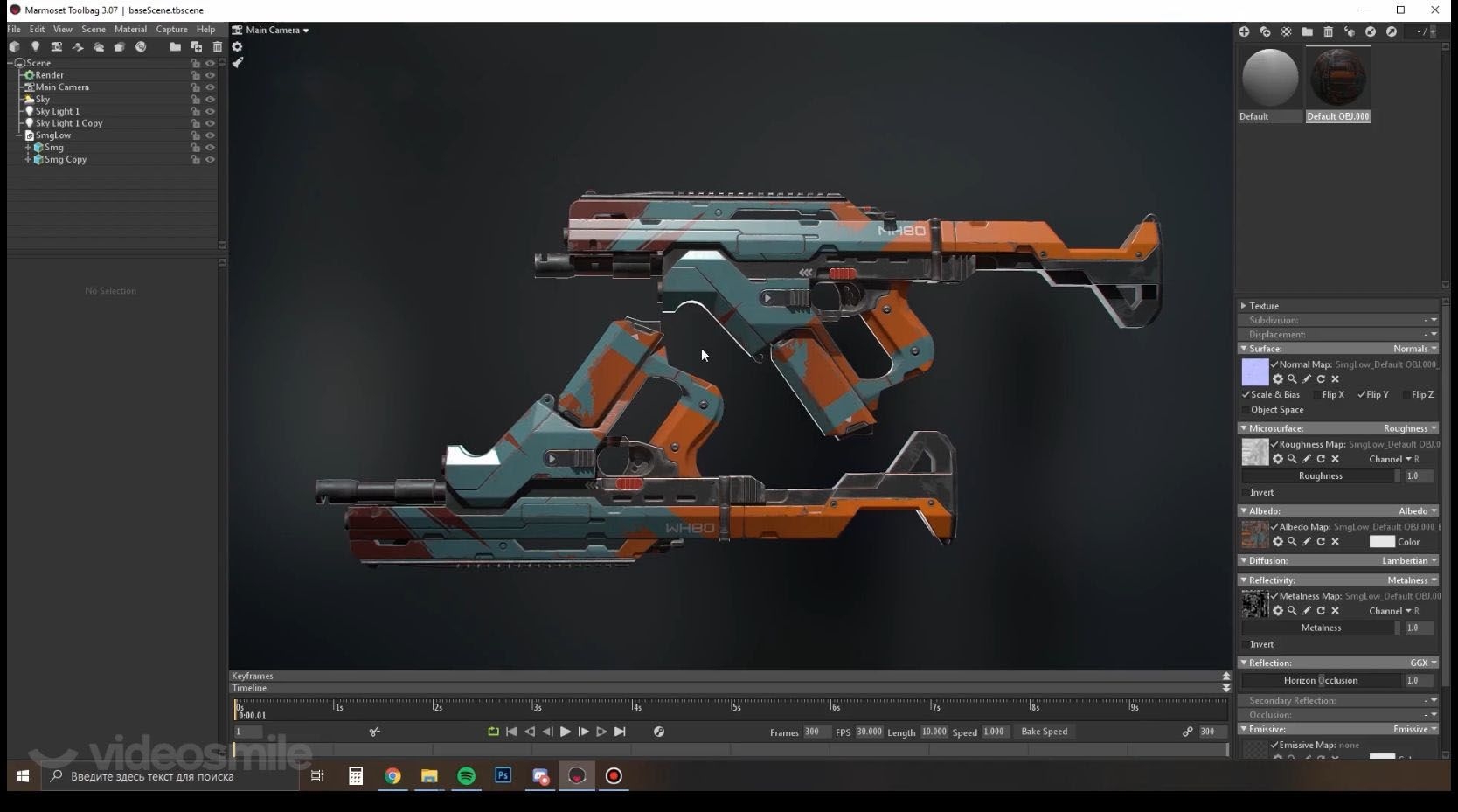Jump to the last timeline frame

pos(620,732)
